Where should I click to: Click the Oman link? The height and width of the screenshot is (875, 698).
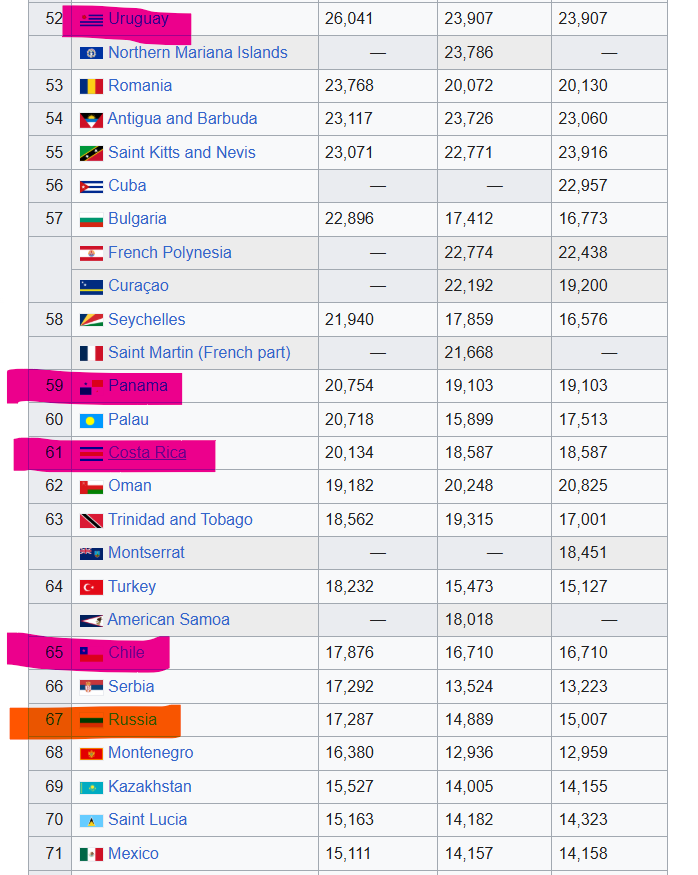(x=129, y=485)
